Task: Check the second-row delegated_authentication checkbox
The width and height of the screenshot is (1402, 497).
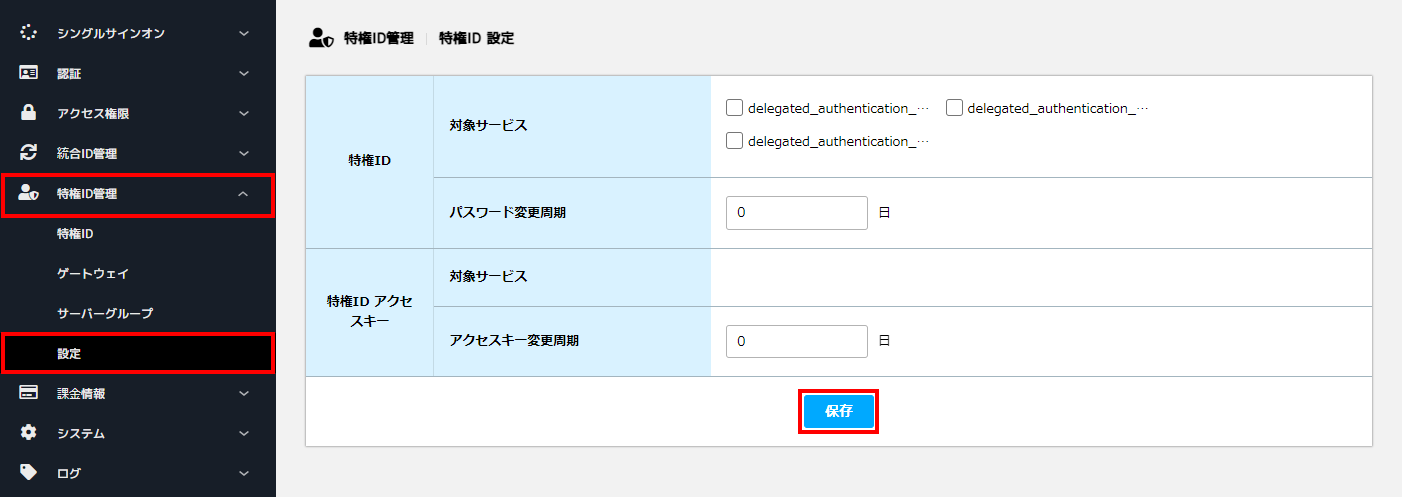Action: point(735,141)
